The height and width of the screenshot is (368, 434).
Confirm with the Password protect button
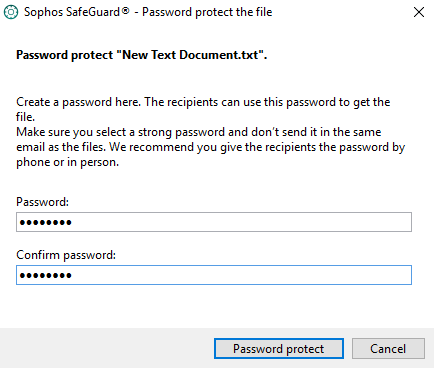[279, 349]
